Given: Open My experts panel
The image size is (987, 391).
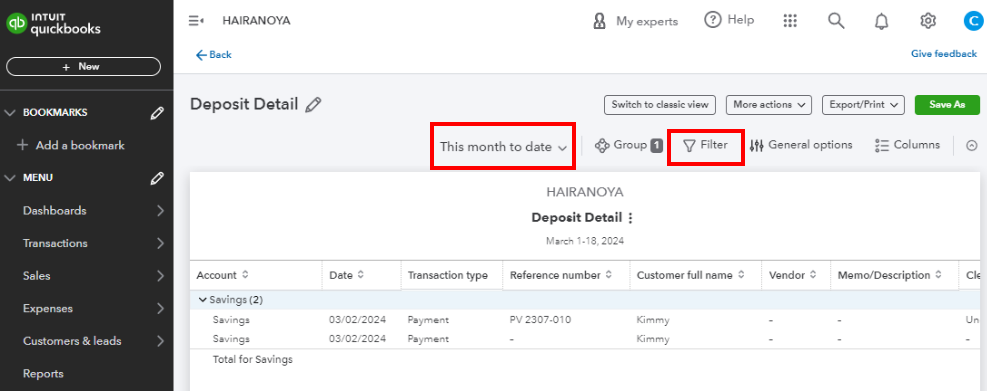Looking at the screenshot, I should coord(635,21).
